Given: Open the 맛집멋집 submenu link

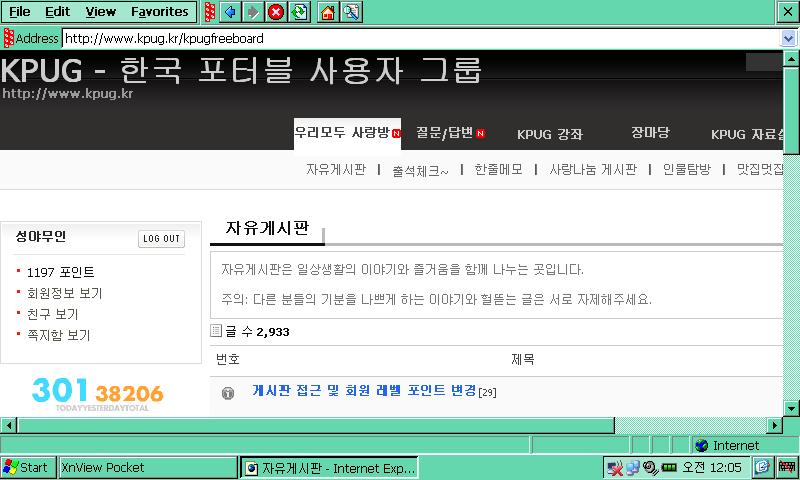Looking at the screenshot, I should (x=759, y=169).
